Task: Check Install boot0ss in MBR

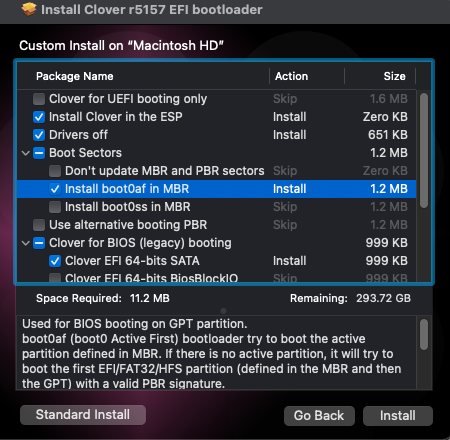Action: (x=55, y=207)
